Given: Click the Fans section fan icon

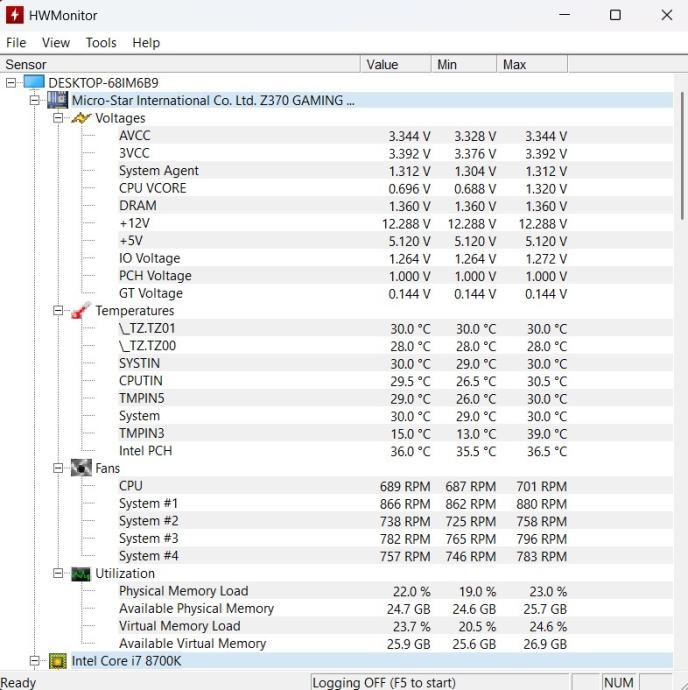Looking at the screenshot, I should pyautogui.click(x=81, y=468).
